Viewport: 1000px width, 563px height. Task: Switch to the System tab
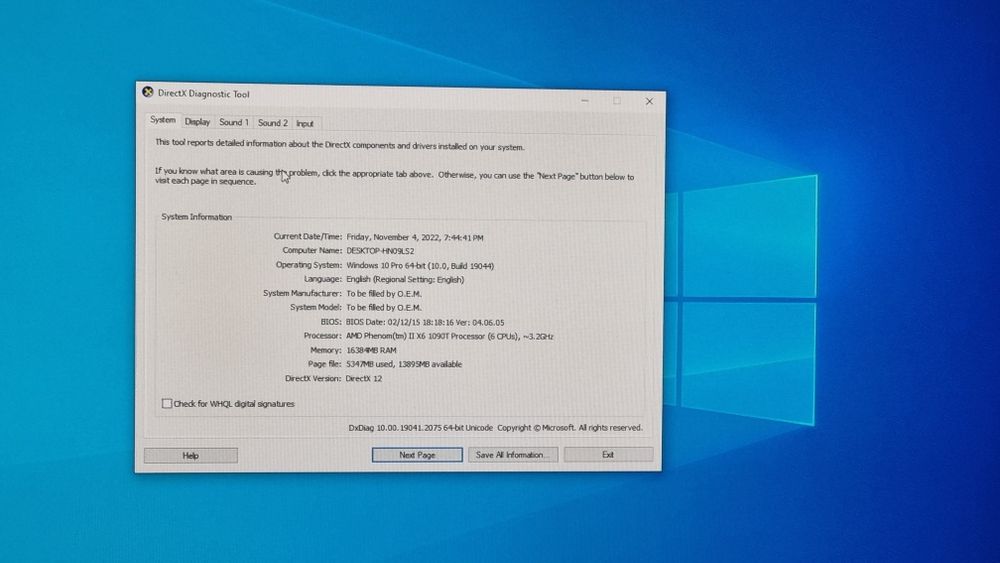pos(163,120)
